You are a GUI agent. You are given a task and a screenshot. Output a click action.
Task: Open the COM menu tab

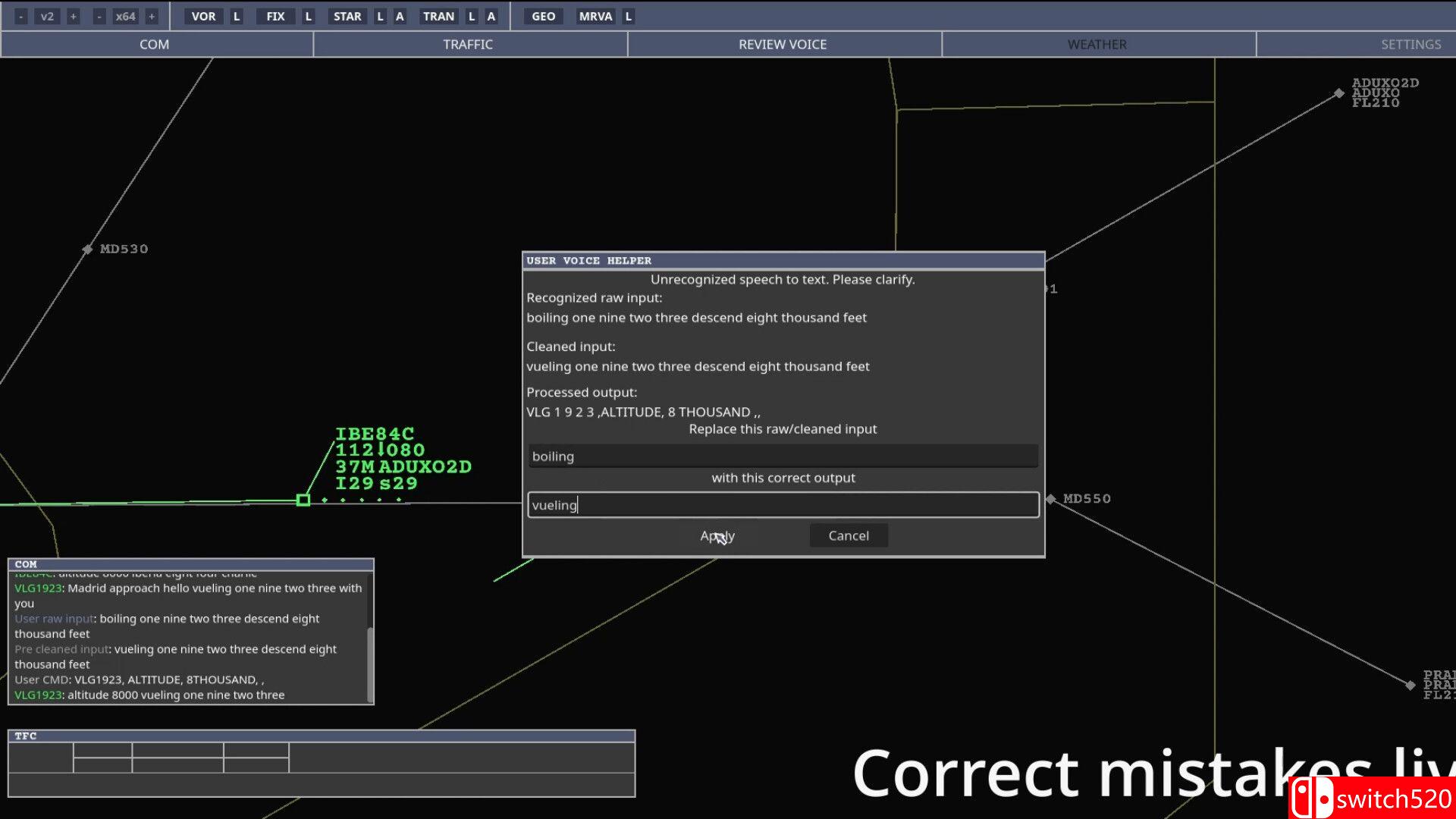pos(155,44)
